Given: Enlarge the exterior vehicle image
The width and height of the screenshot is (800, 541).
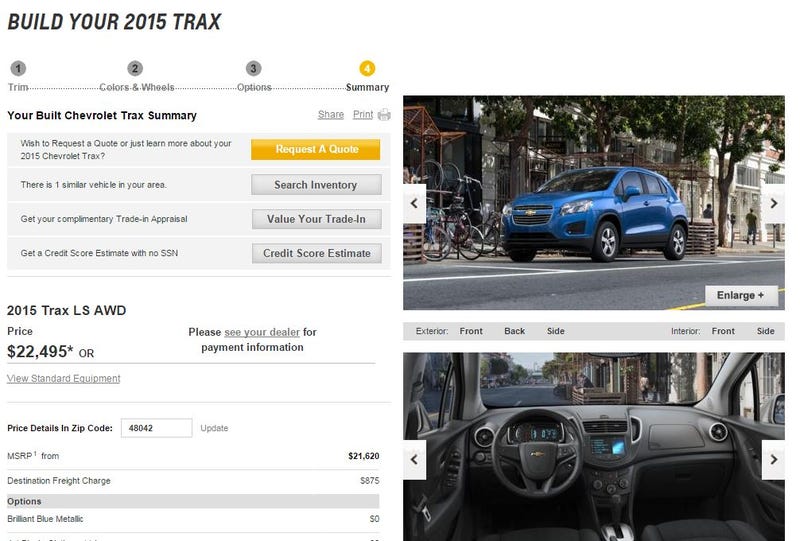Looking at the screenshot, I should (741, 296).
